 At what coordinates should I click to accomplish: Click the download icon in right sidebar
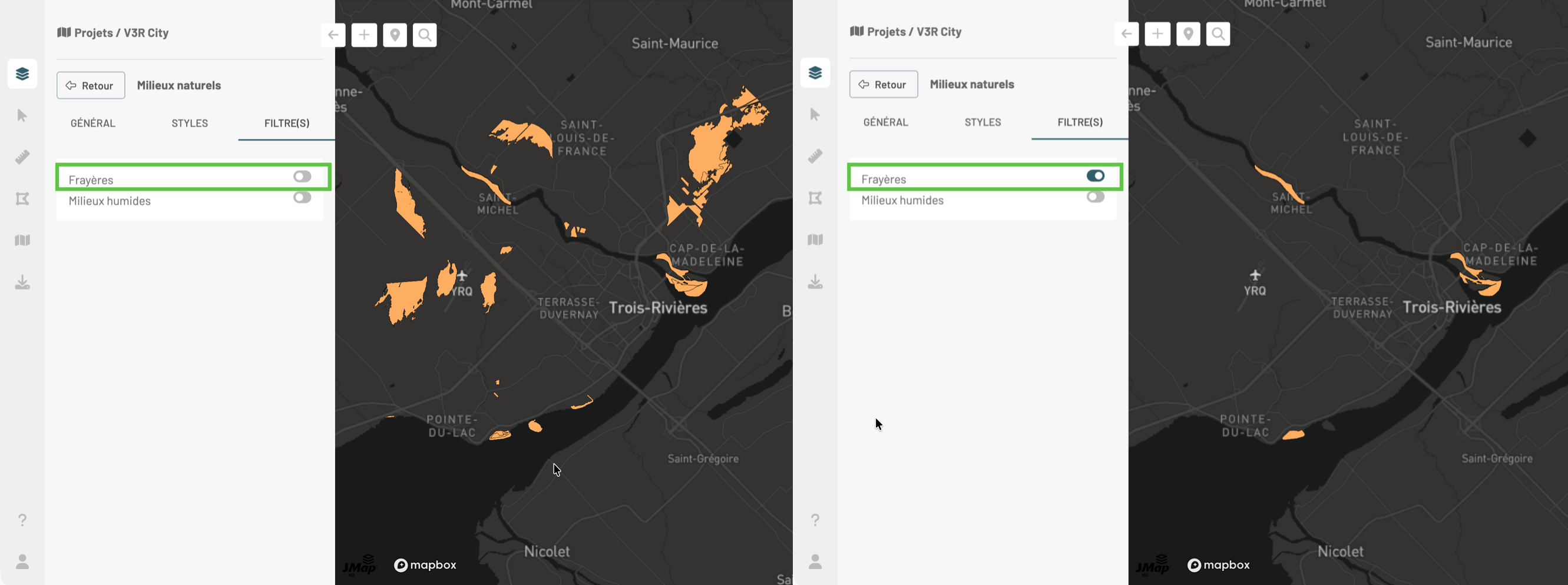pyautogui.click(x=815, y=281)
